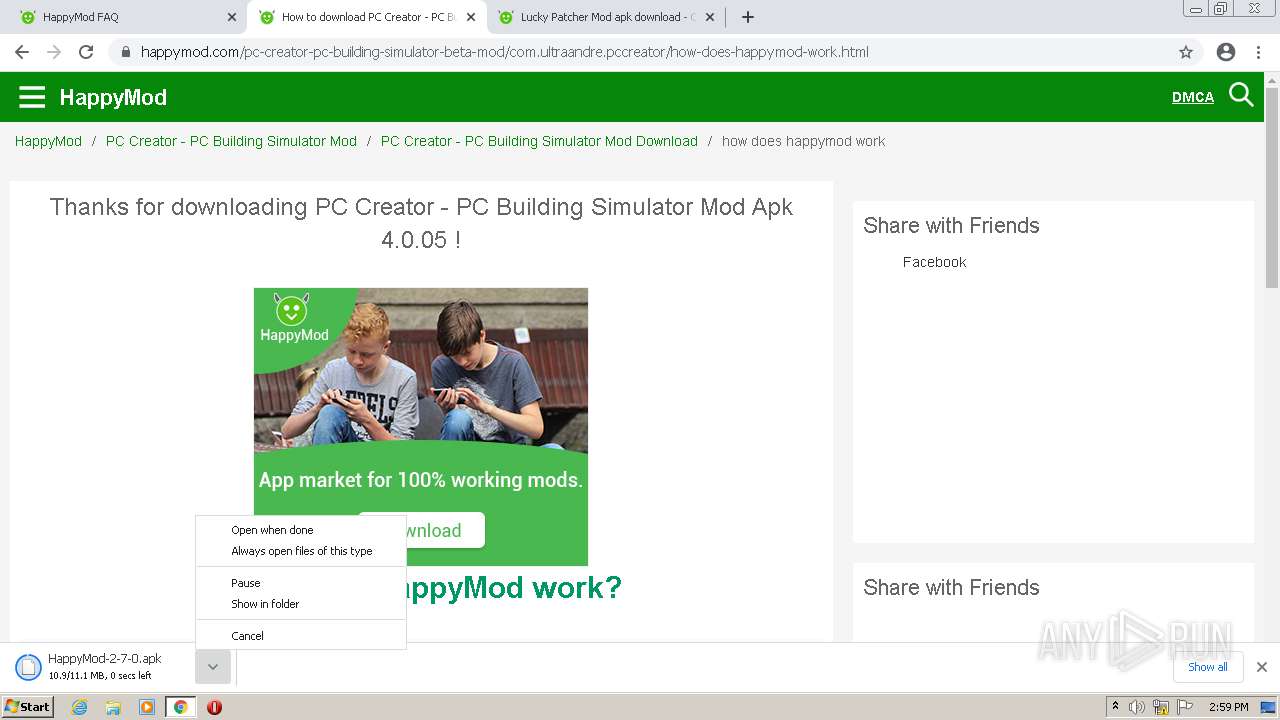The image size is (1280, 720).
Task: Open the media player taskbar icon
Action: 147,707
